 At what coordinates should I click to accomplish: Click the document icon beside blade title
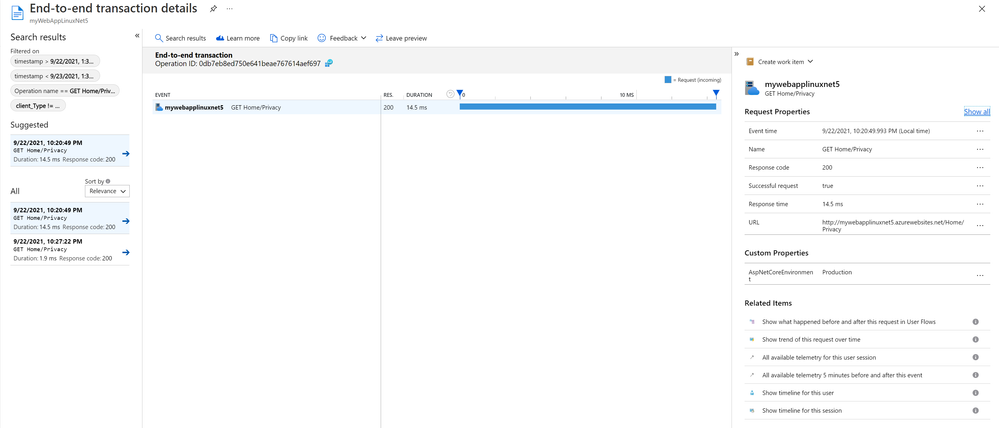[x=17, y=11]
